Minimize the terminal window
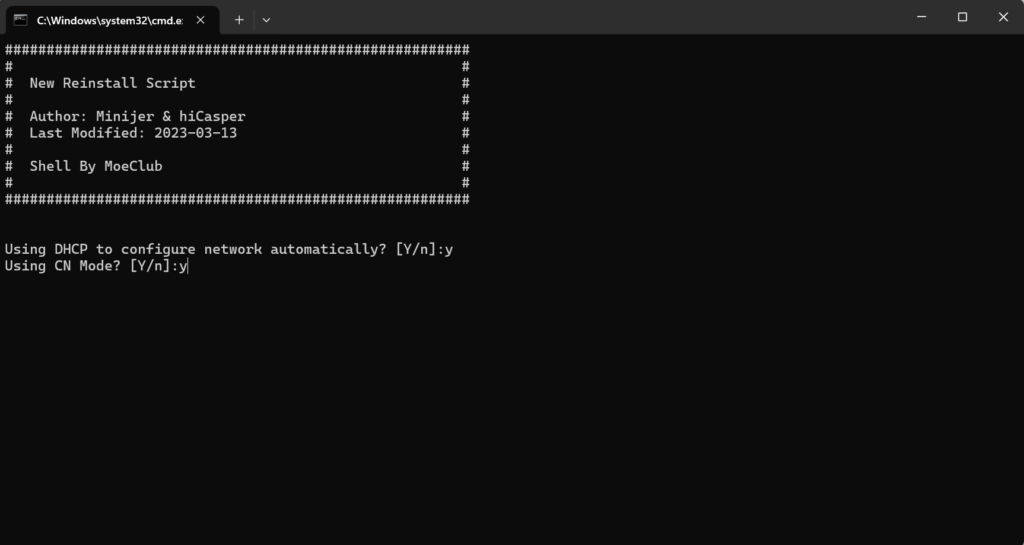 (921, 17)
